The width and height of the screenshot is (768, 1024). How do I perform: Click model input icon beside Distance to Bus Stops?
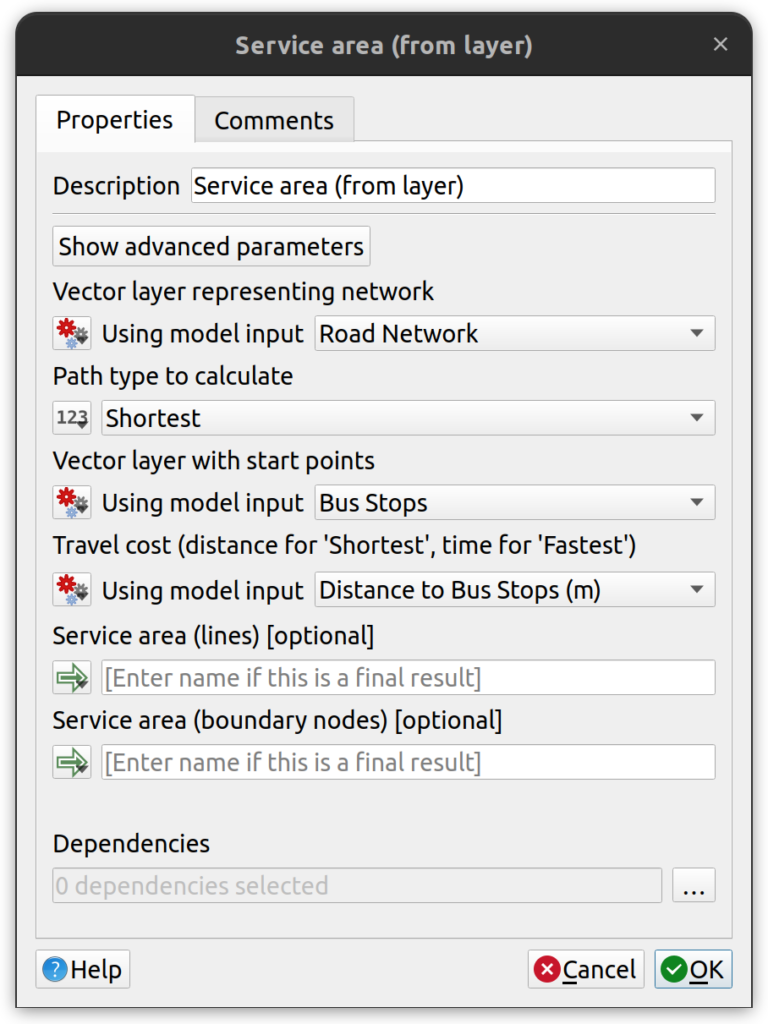[x=72, y=590]
